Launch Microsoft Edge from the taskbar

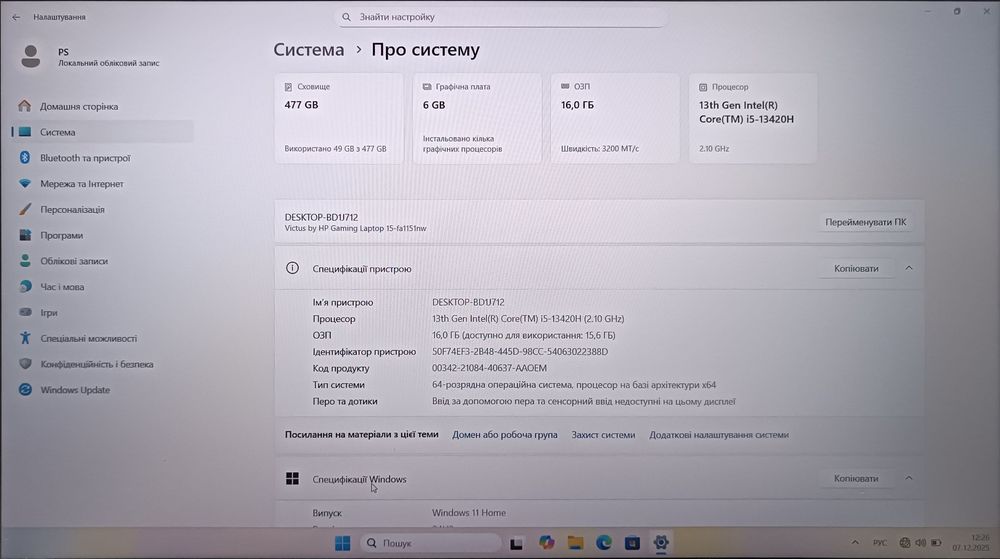pos(604,543)
